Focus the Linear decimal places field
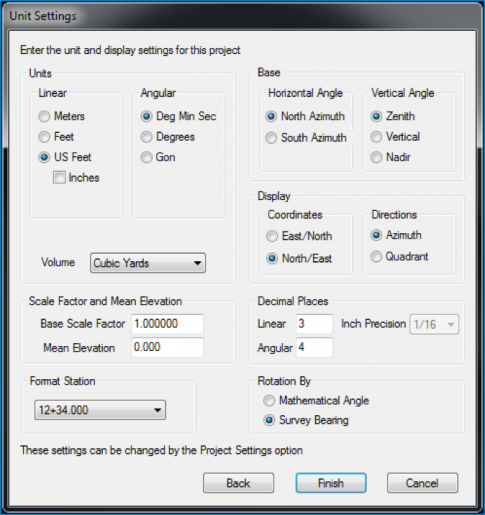Image resolution: width=485 pixels, height=515 pixels. [314, 324]
